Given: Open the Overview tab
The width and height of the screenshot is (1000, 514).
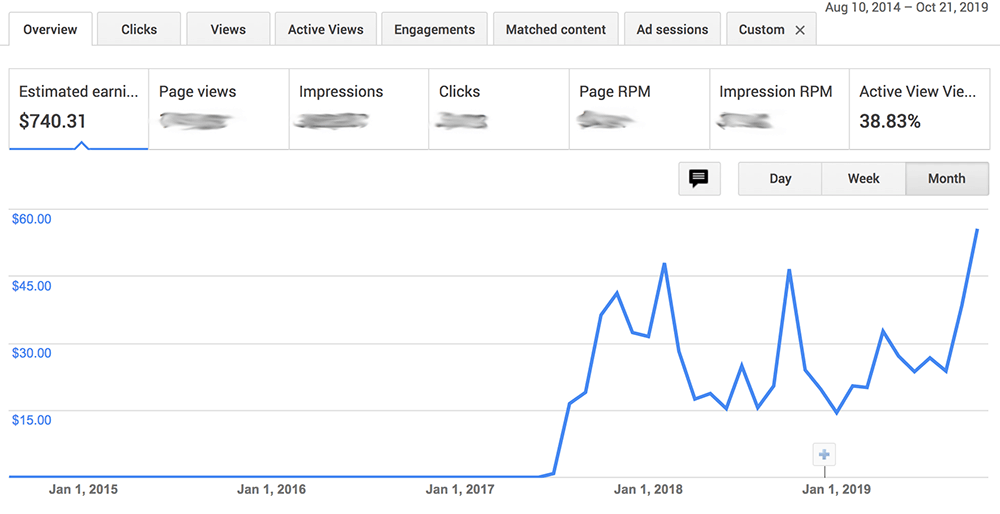Looking at the screenshot, I should pos(50,30).
